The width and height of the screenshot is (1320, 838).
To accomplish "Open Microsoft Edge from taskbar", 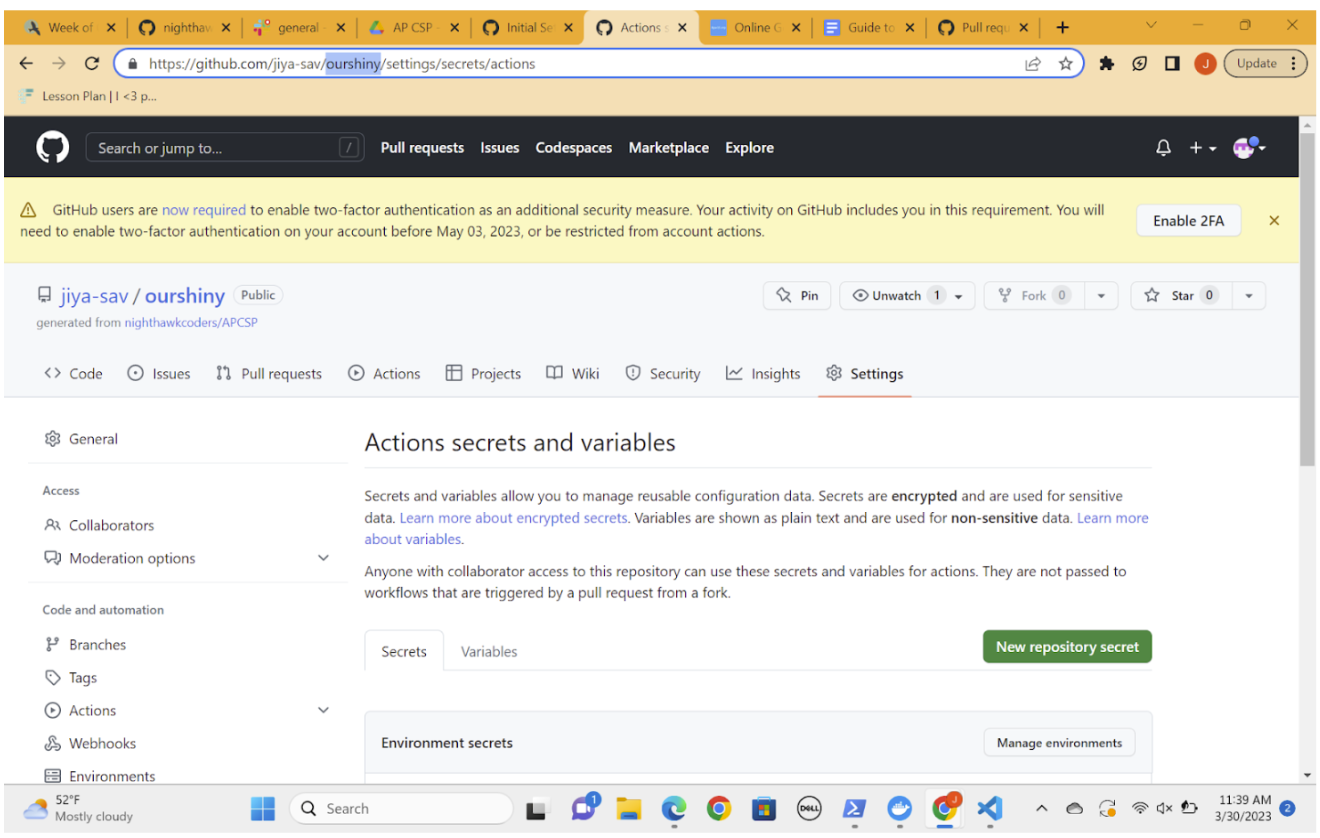I will point(674,809).
